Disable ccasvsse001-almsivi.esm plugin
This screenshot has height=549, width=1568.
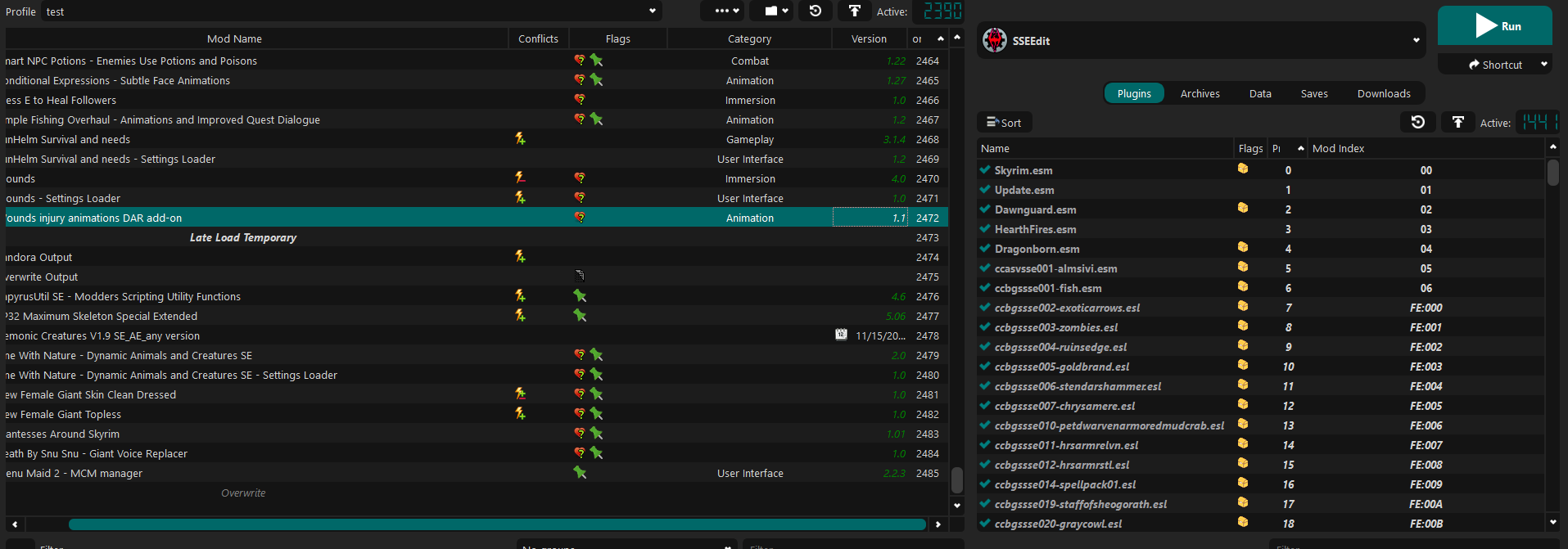[x=985, y=268]
